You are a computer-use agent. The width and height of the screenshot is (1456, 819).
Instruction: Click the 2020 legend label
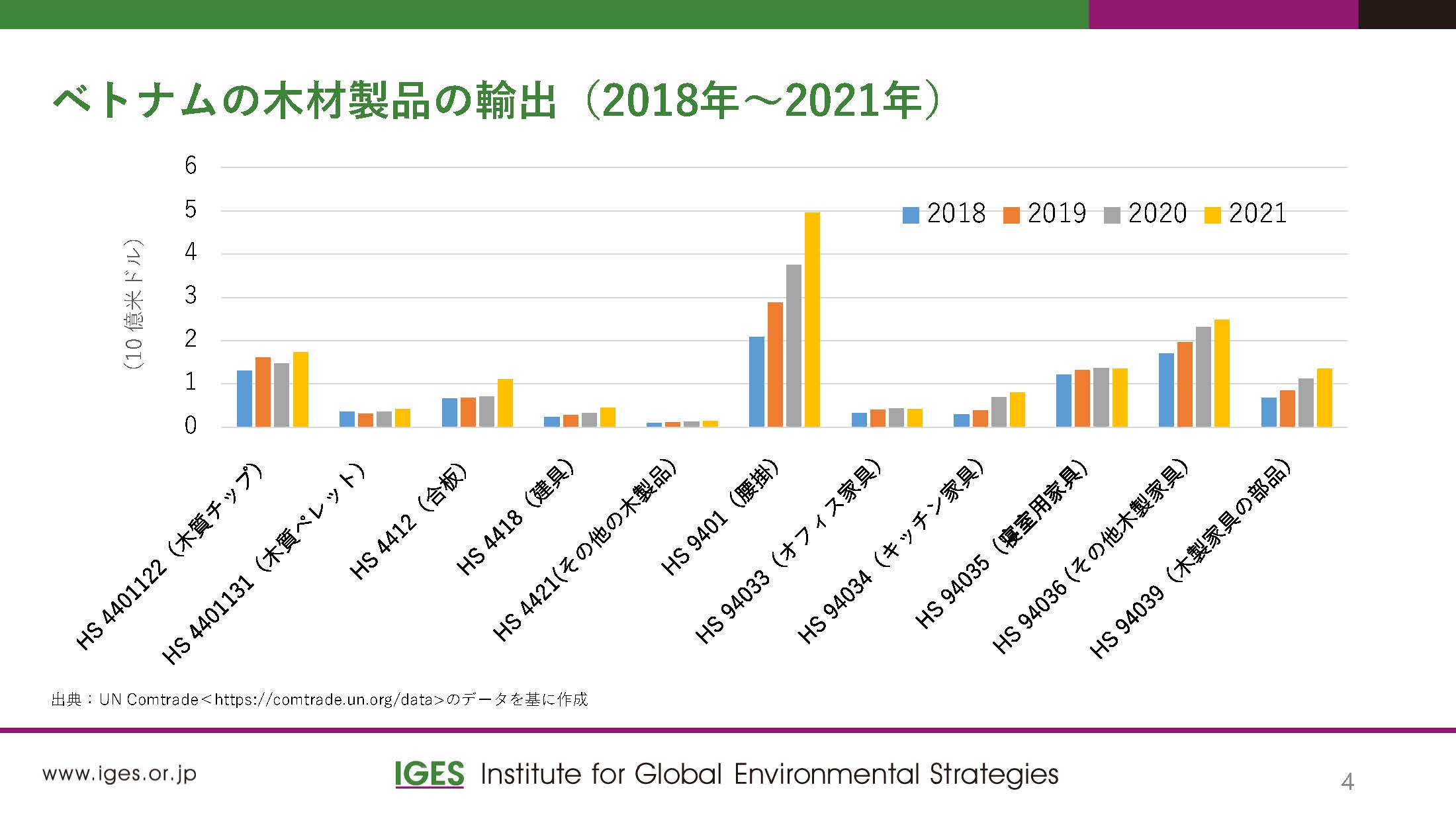tap(1158, 214)
